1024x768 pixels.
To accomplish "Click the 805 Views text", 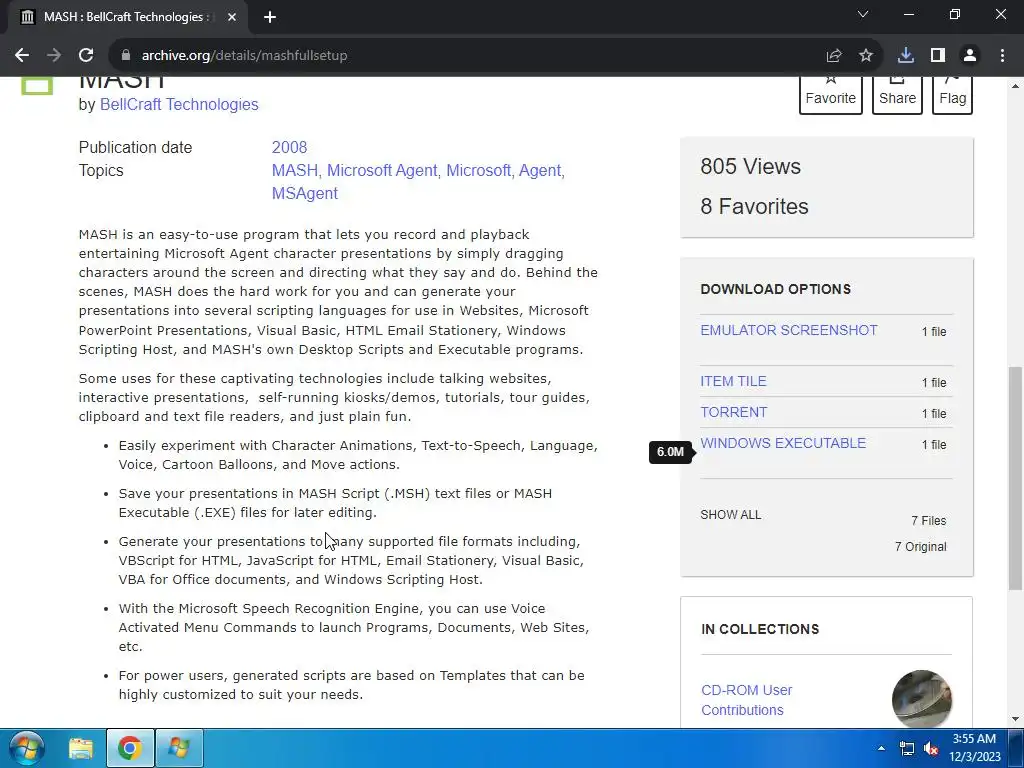I will (x=750, y=167).
